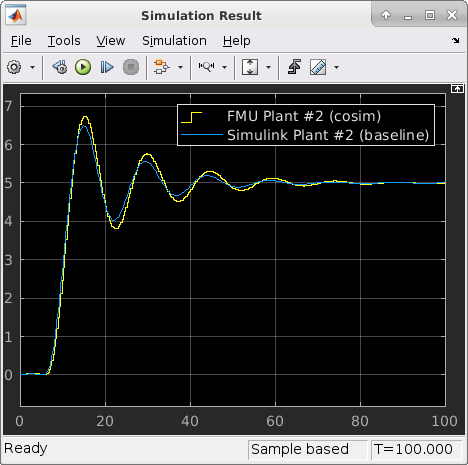Click the gray Stop simulation button

[131, 67]
